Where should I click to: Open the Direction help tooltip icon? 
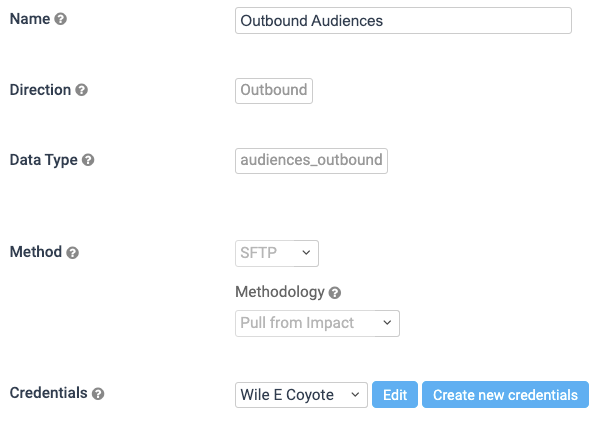[x=81, y=90]
